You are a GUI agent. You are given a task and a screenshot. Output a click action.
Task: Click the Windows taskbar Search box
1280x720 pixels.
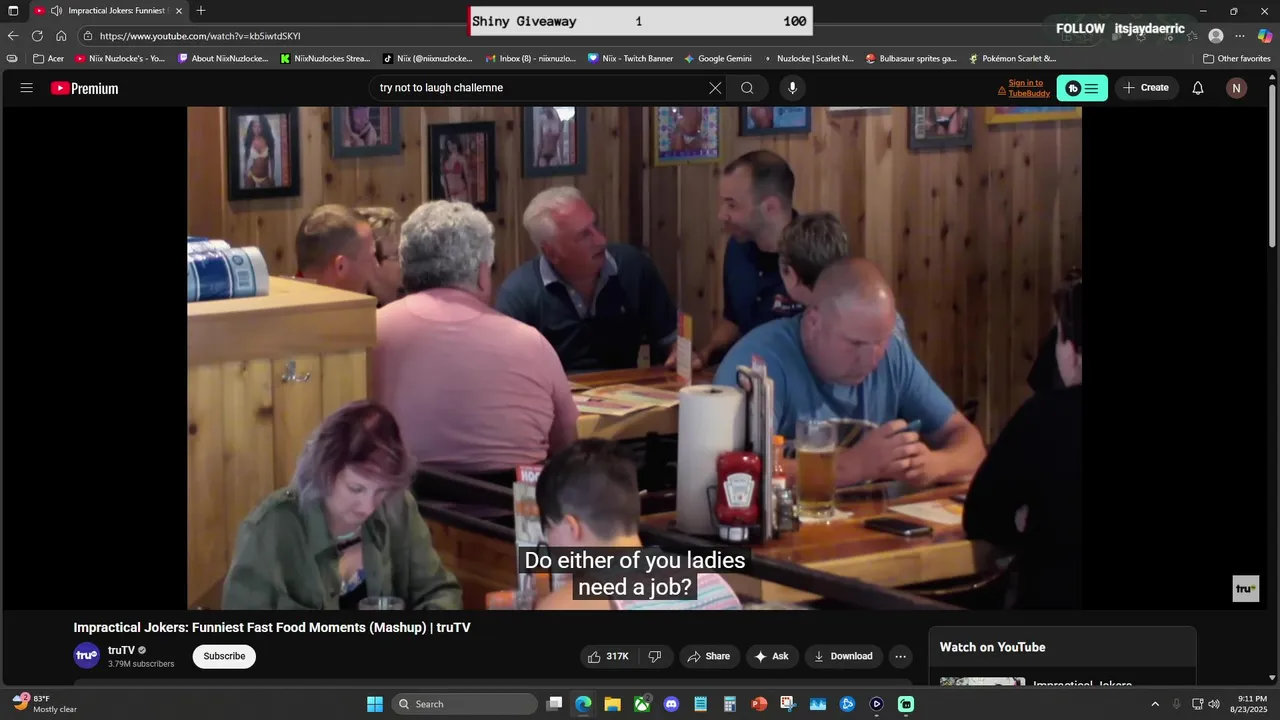(464, 704)
